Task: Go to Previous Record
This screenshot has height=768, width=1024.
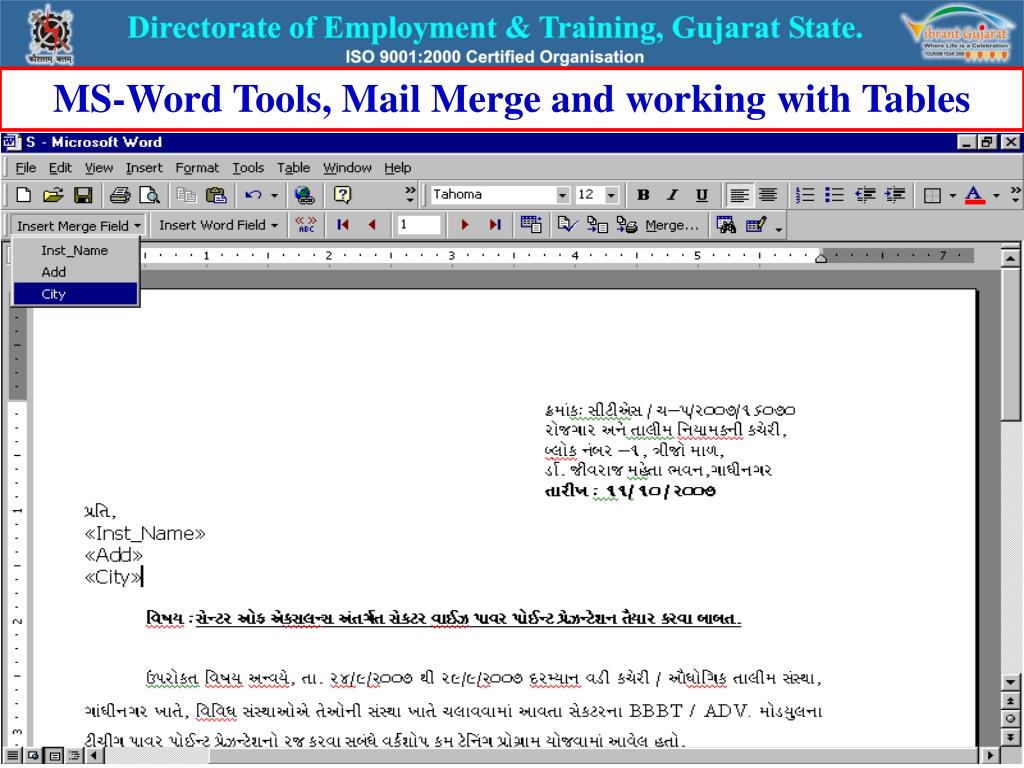Action: [372, 225]
